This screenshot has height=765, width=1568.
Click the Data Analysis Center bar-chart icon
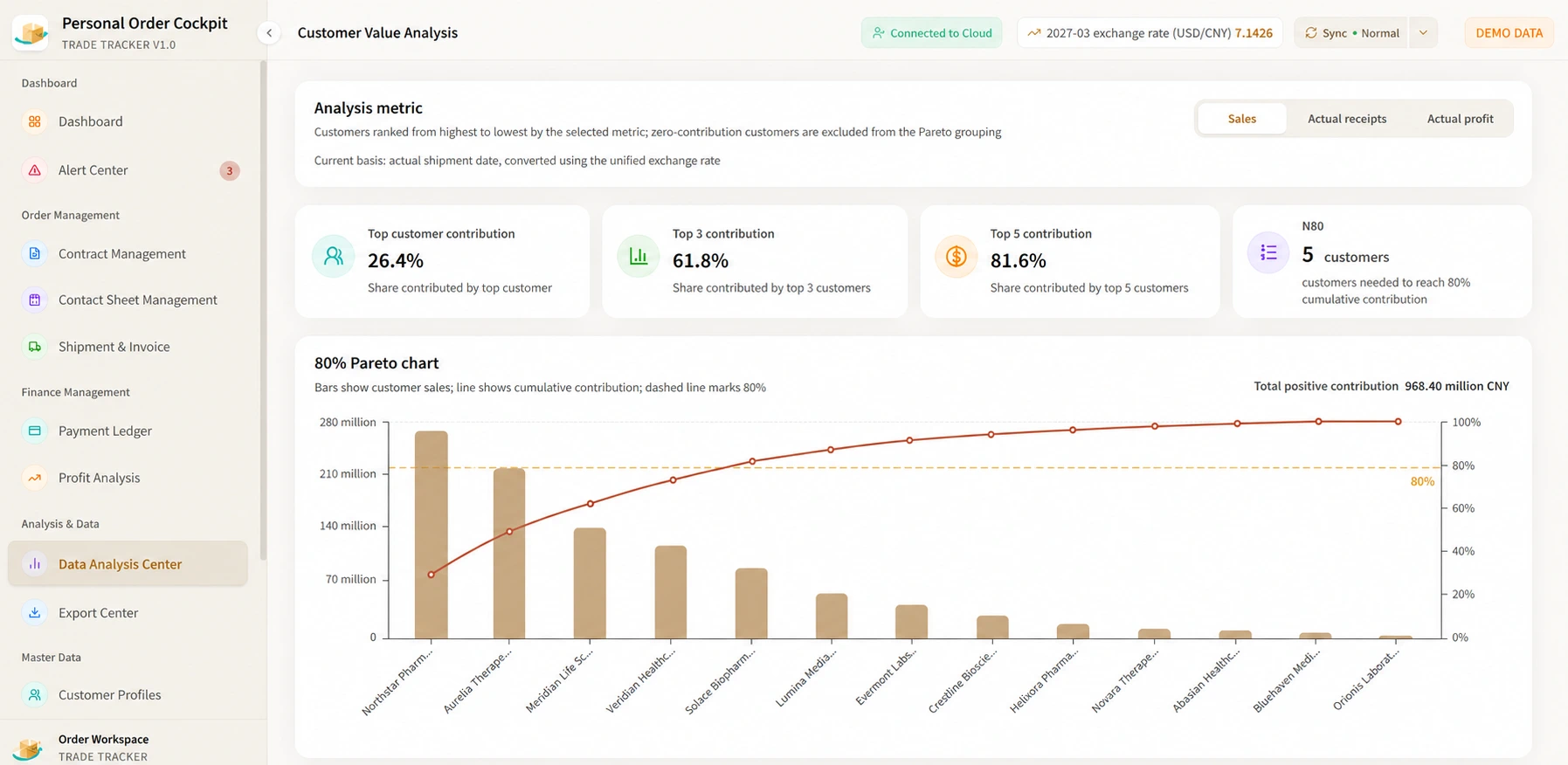coord(35,564)
